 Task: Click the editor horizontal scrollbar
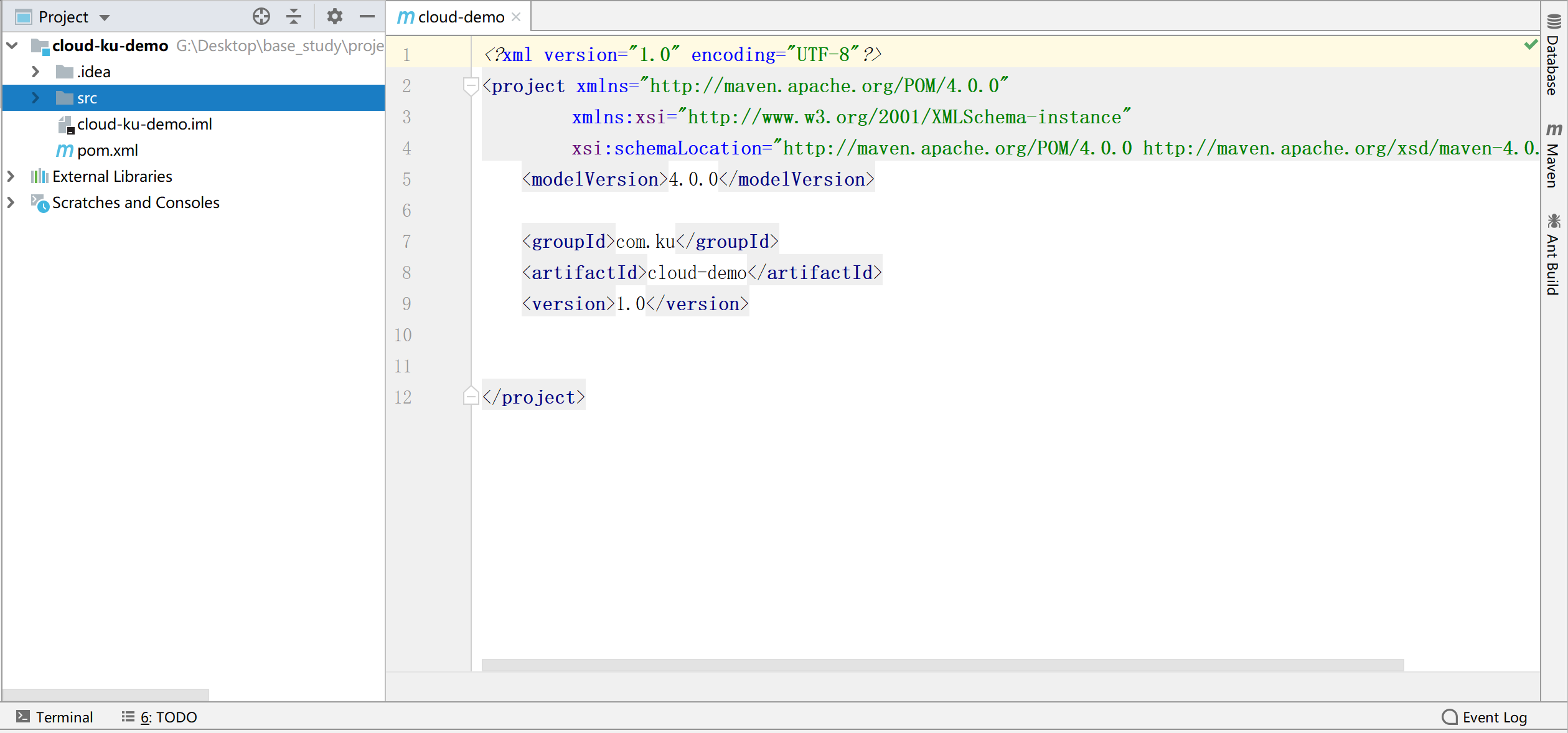942,664
